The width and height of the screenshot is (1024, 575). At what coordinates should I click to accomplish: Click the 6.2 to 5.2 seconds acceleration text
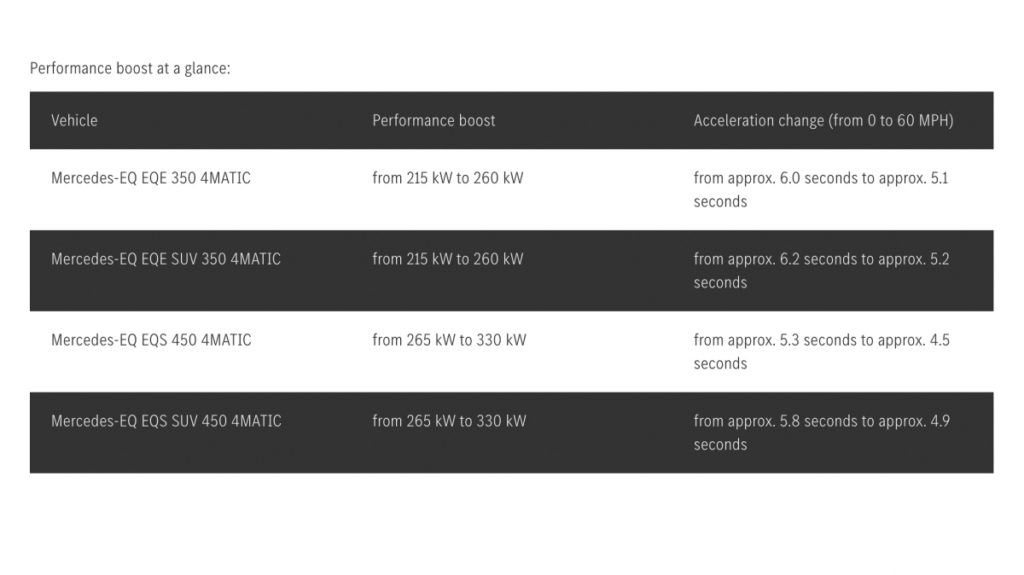pyautogui.click(x=822, y=271)
